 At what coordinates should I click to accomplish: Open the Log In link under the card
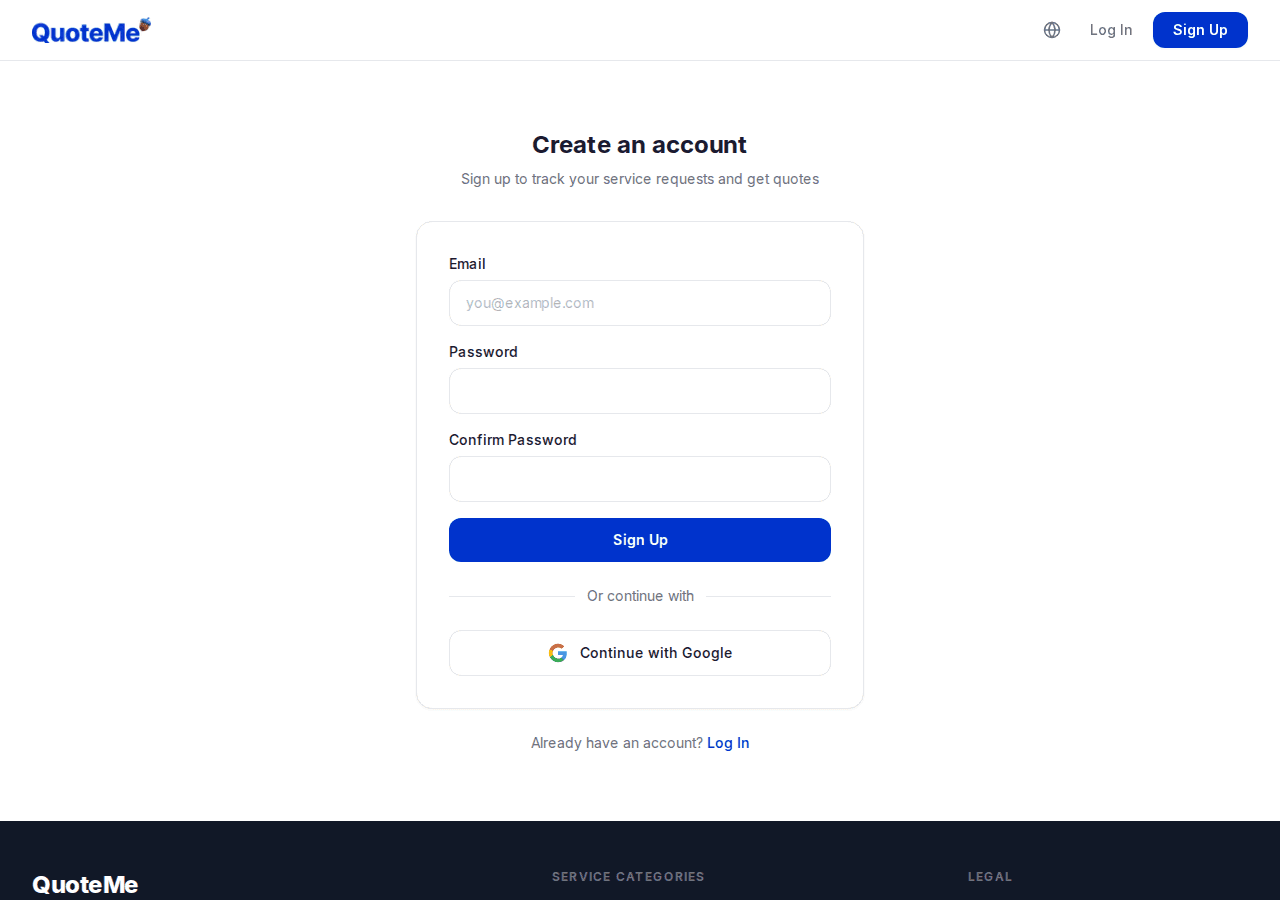(727, 743)
